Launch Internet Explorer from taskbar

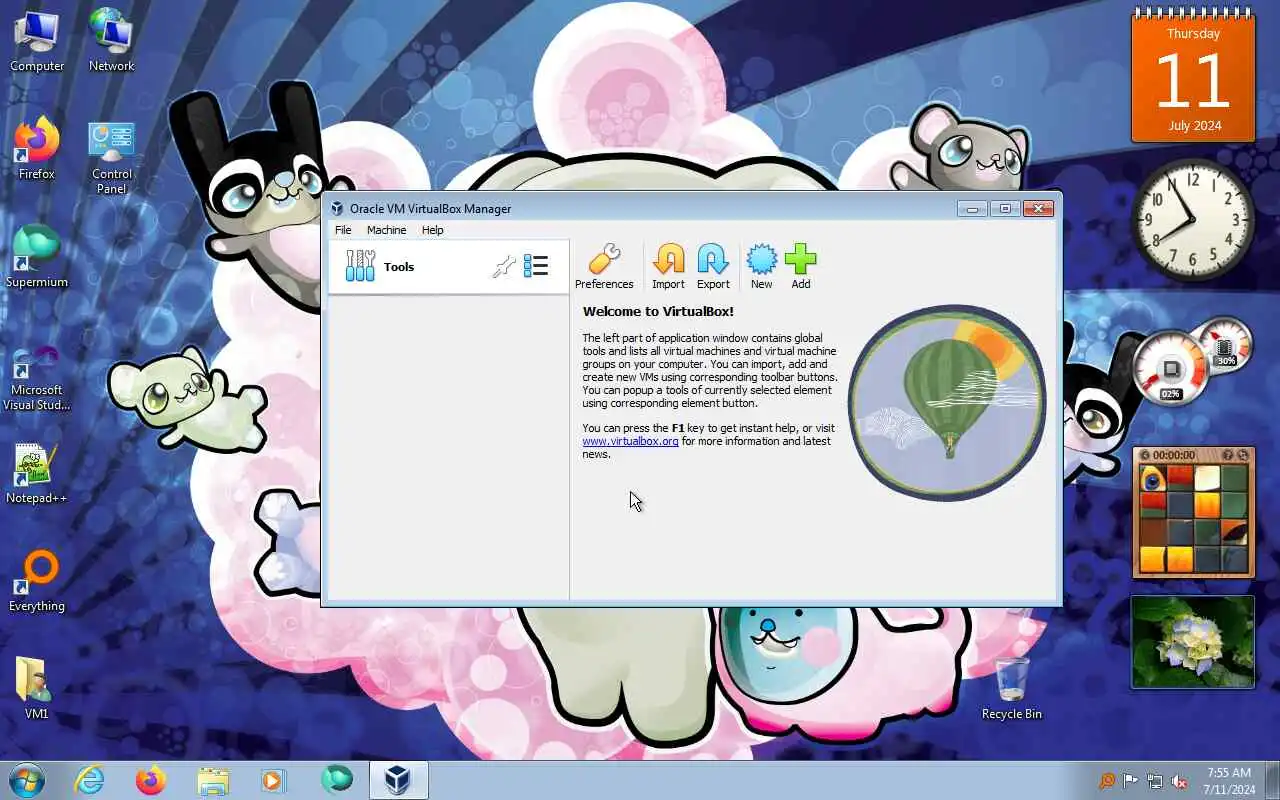90,780
